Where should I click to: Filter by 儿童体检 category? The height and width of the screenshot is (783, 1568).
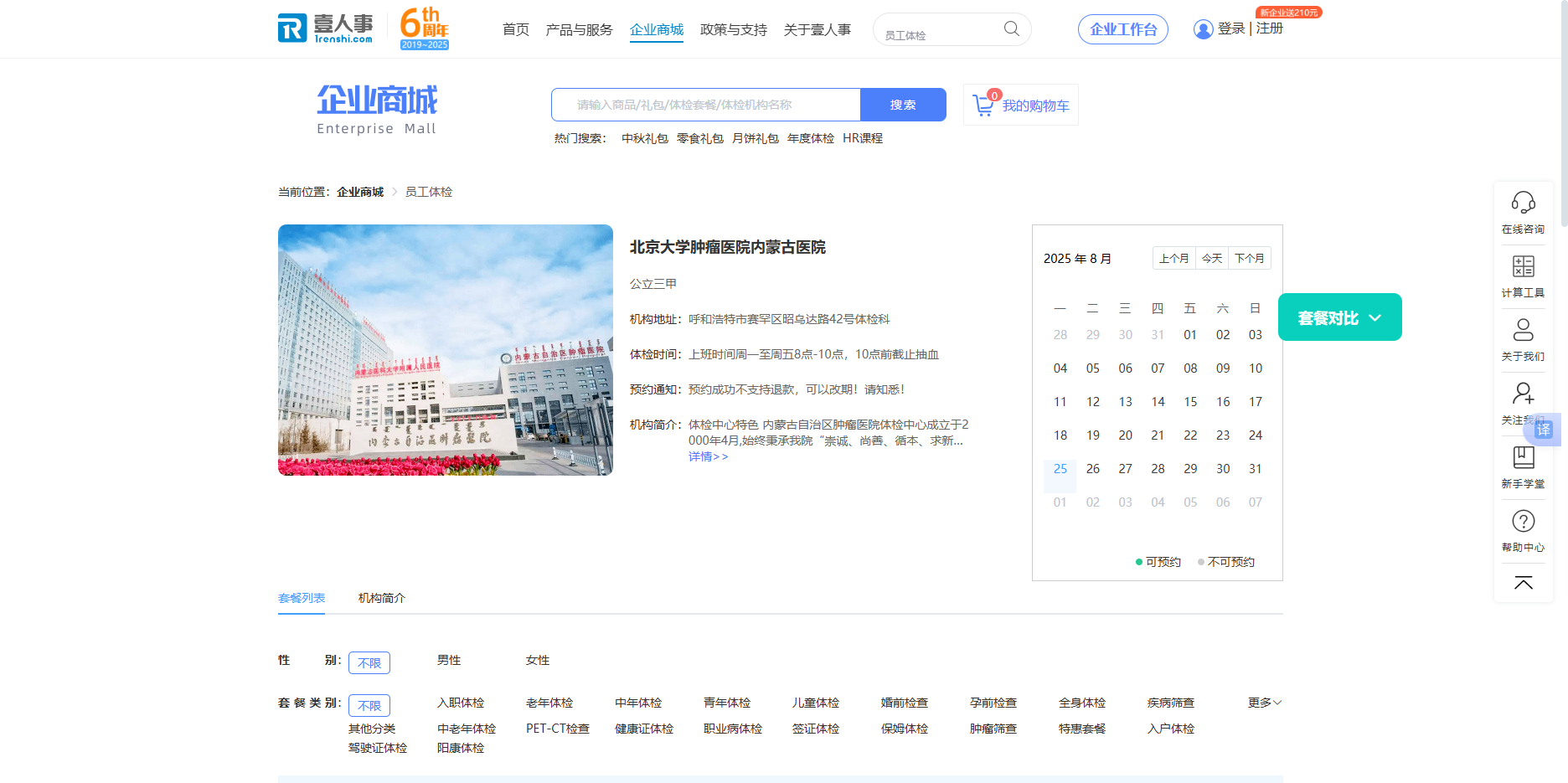coord(816,703)
